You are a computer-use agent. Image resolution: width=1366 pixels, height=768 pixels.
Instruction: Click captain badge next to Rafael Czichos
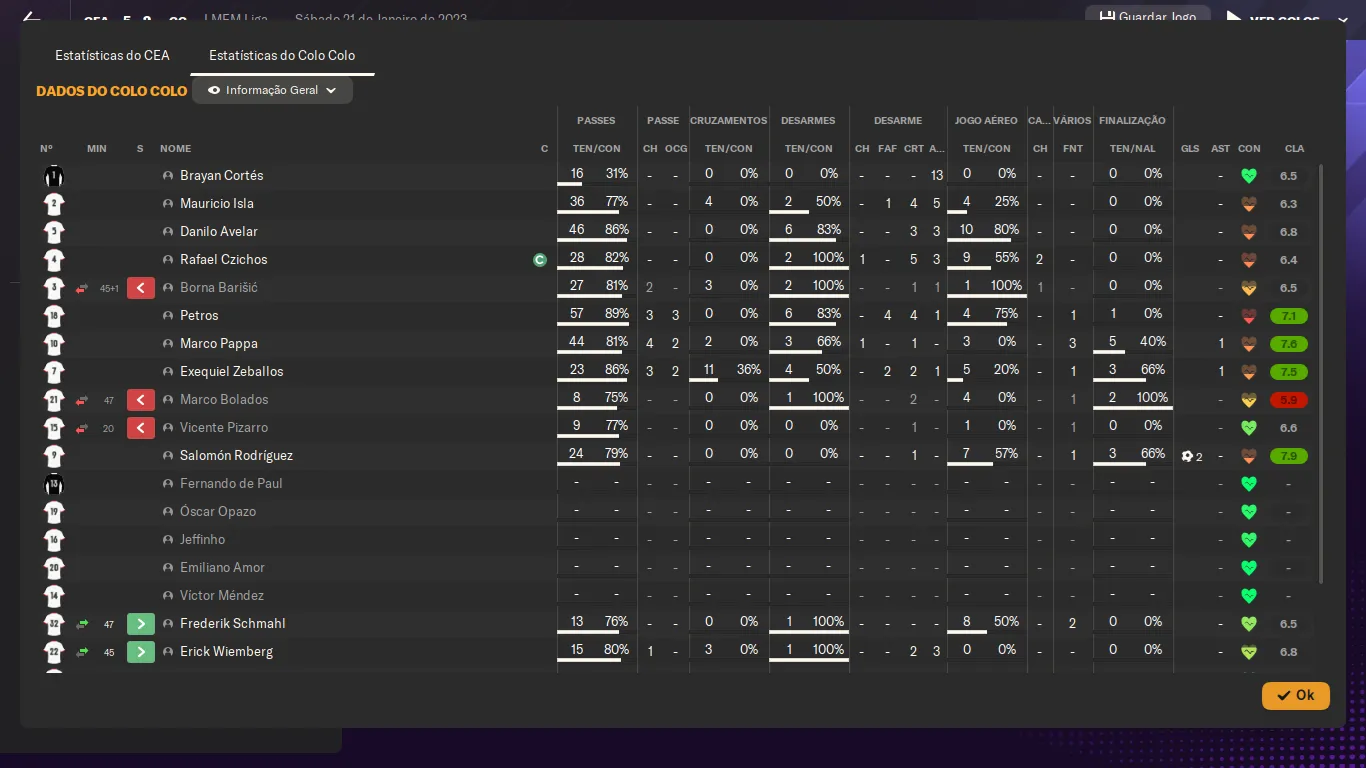(540, 260)
